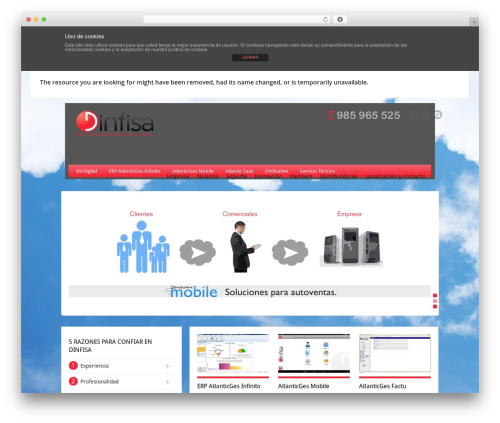Open a new browser tab with plus
Screen dimensions: 500x423
coord(474,22)
